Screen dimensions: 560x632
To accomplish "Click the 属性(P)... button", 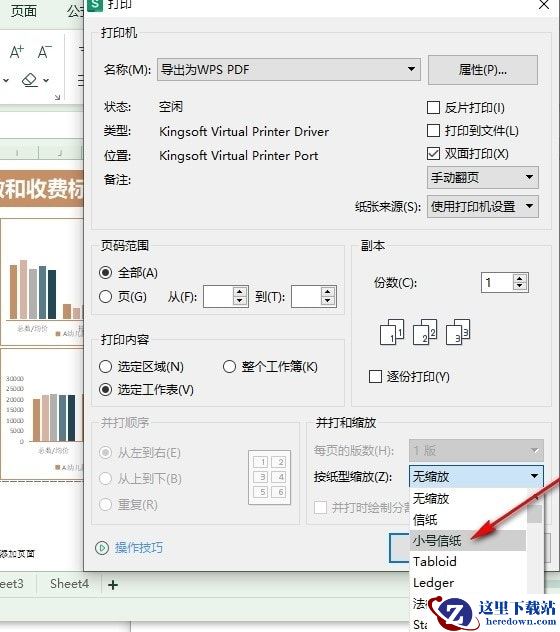I will tap(483, 70).
